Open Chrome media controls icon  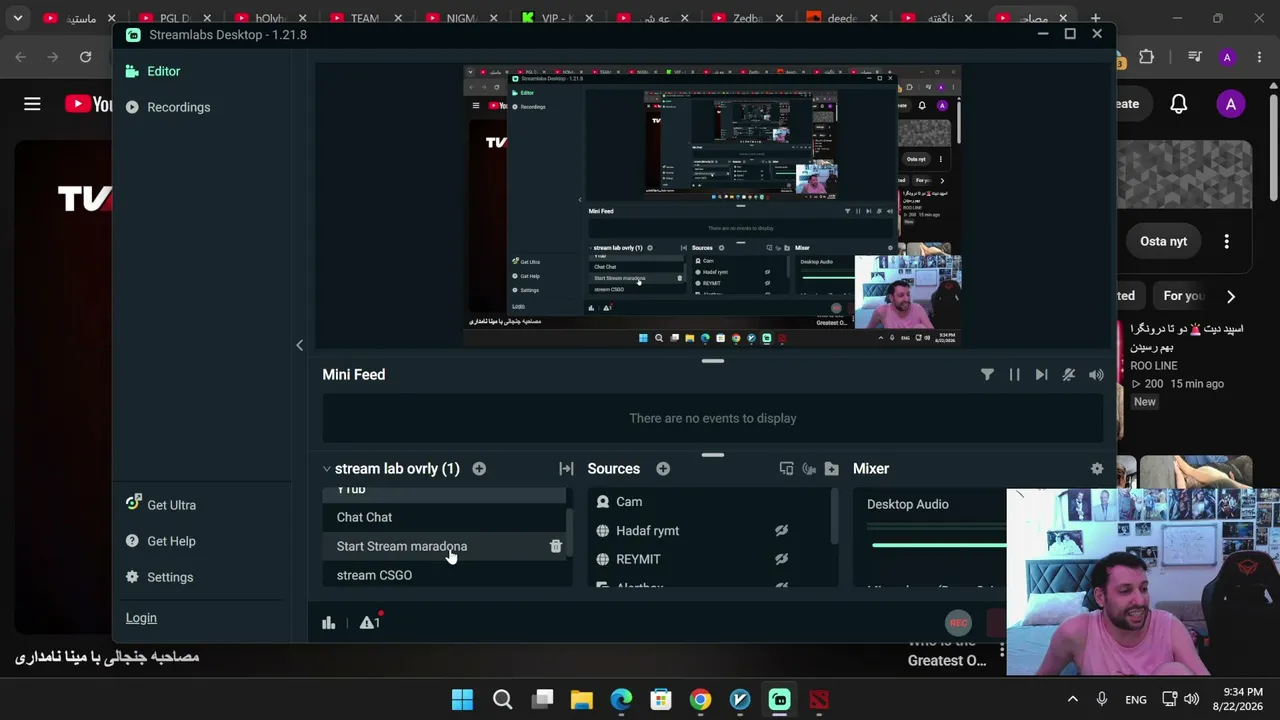[x=1194, y=57]
